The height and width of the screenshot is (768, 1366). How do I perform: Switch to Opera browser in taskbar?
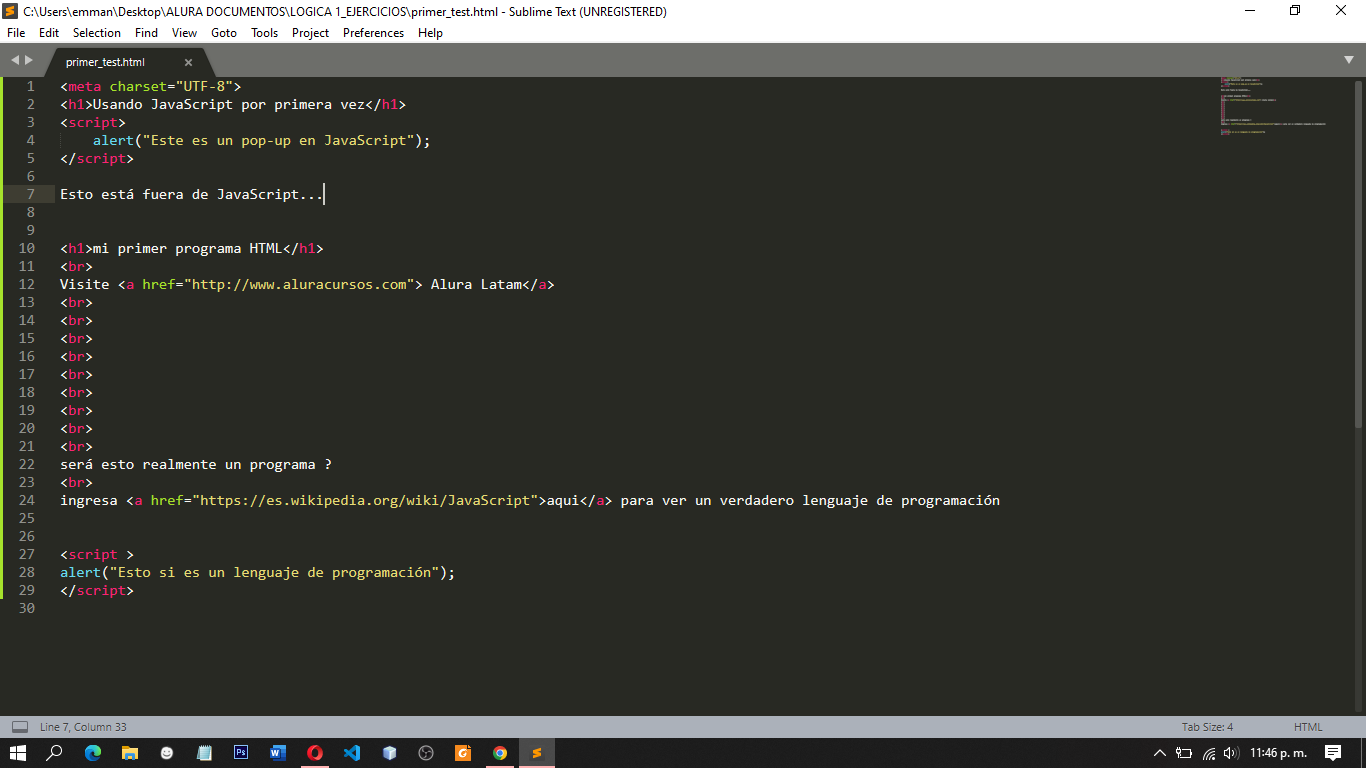click(x=315, y=753)
